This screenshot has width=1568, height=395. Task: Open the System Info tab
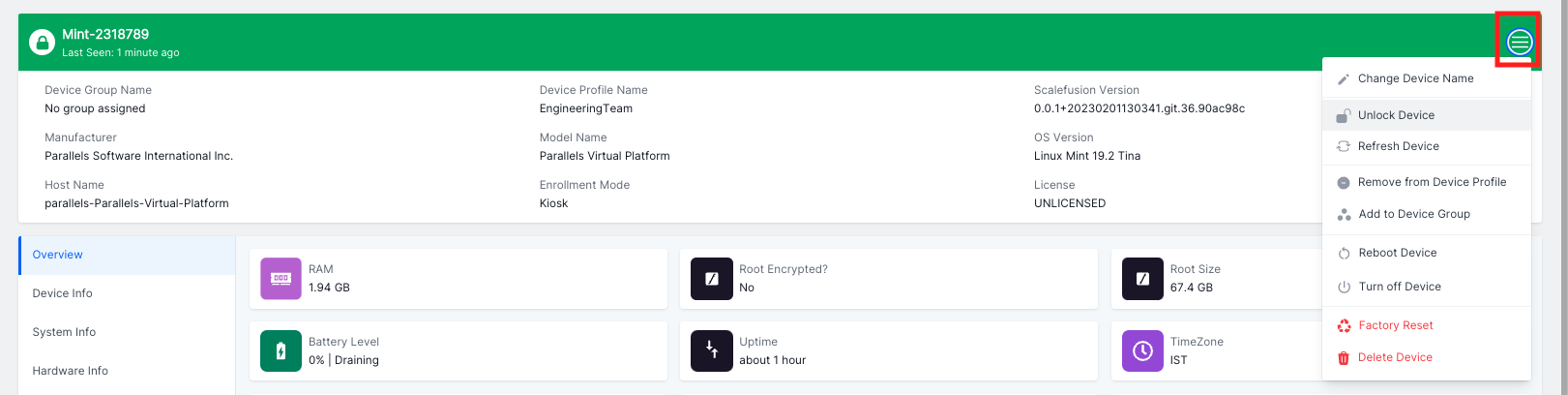pos(127,332)
